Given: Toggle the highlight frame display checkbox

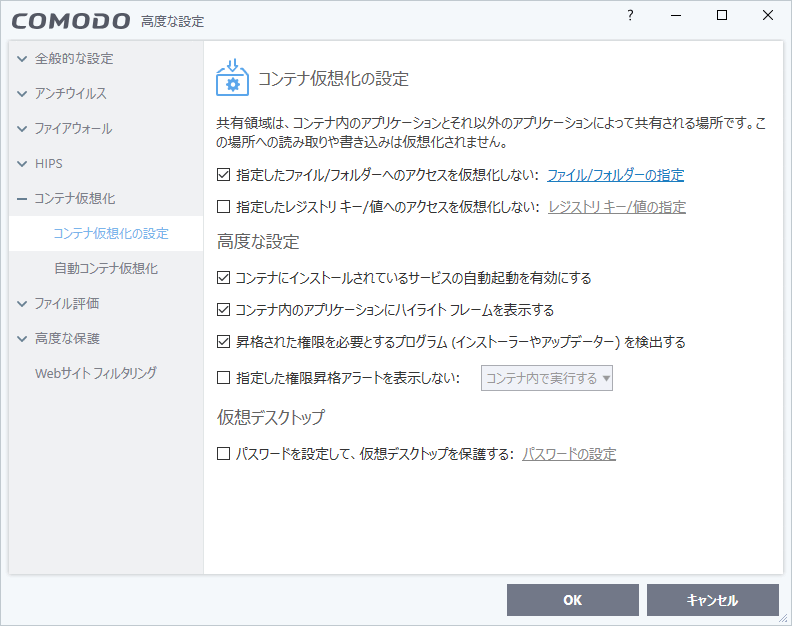Looking at the screenshot, I should point(224,310).
